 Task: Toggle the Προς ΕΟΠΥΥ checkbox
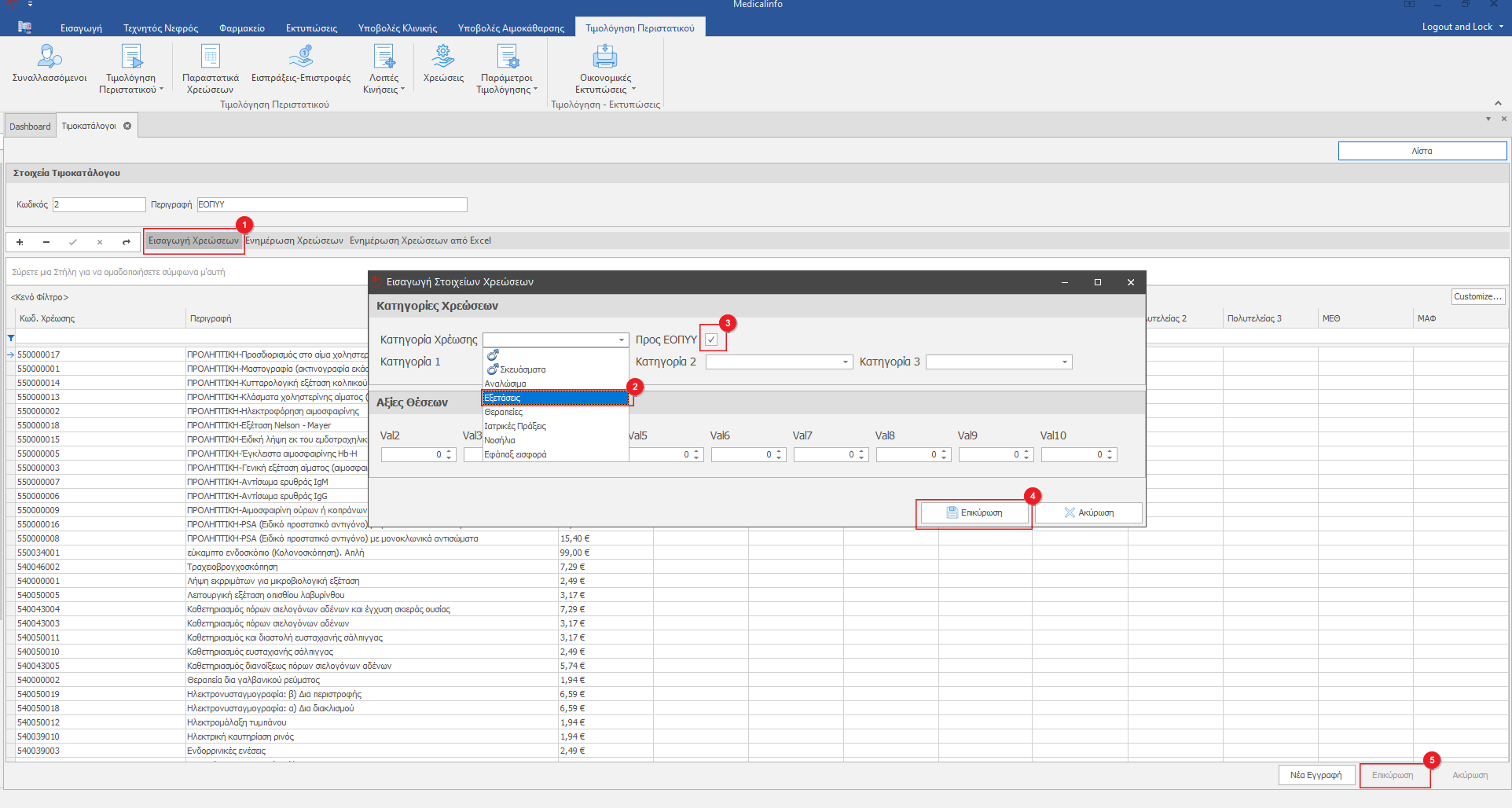click(711, 340)
